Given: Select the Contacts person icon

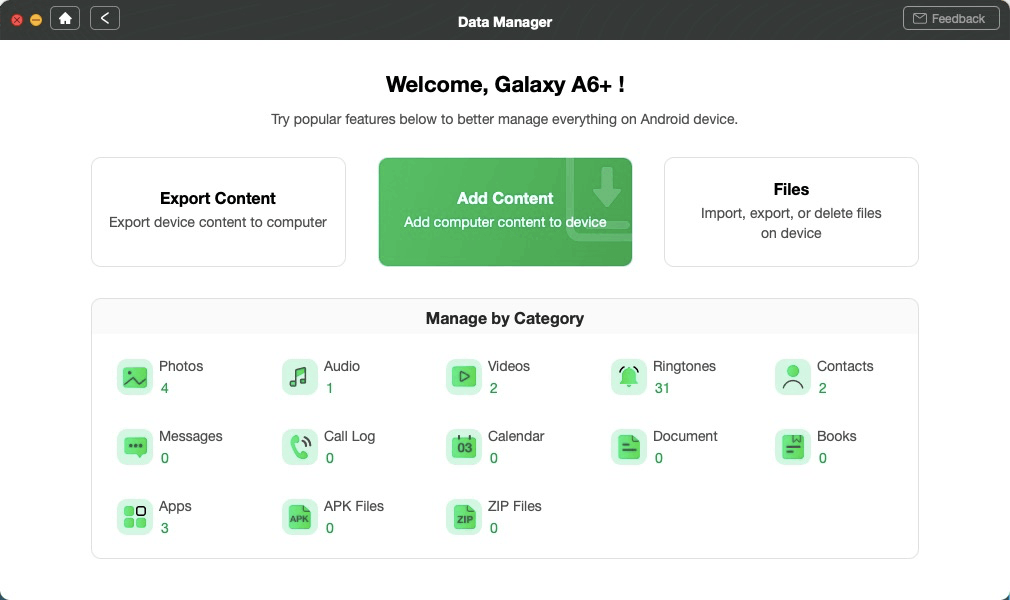Looking at the screenshot, I should 793,377.
